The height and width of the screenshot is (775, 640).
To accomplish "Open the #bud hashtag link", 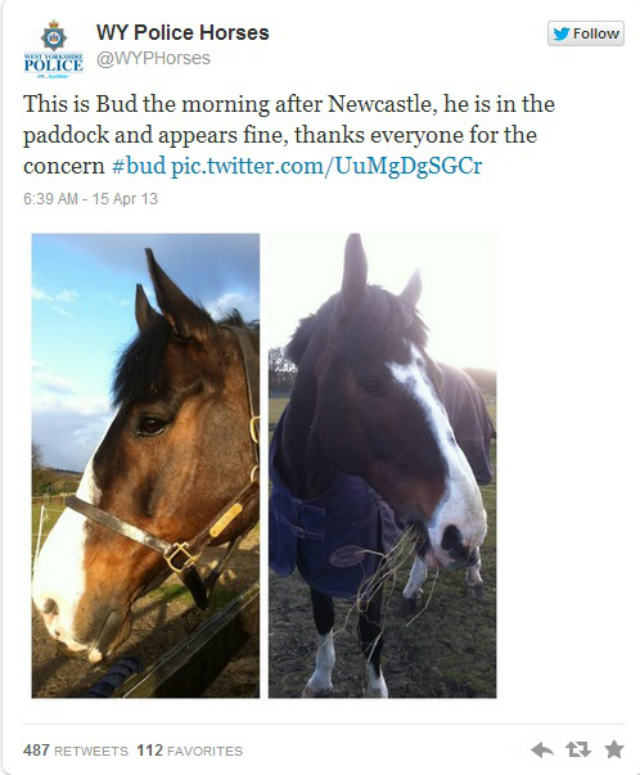I will click(138, 165).
